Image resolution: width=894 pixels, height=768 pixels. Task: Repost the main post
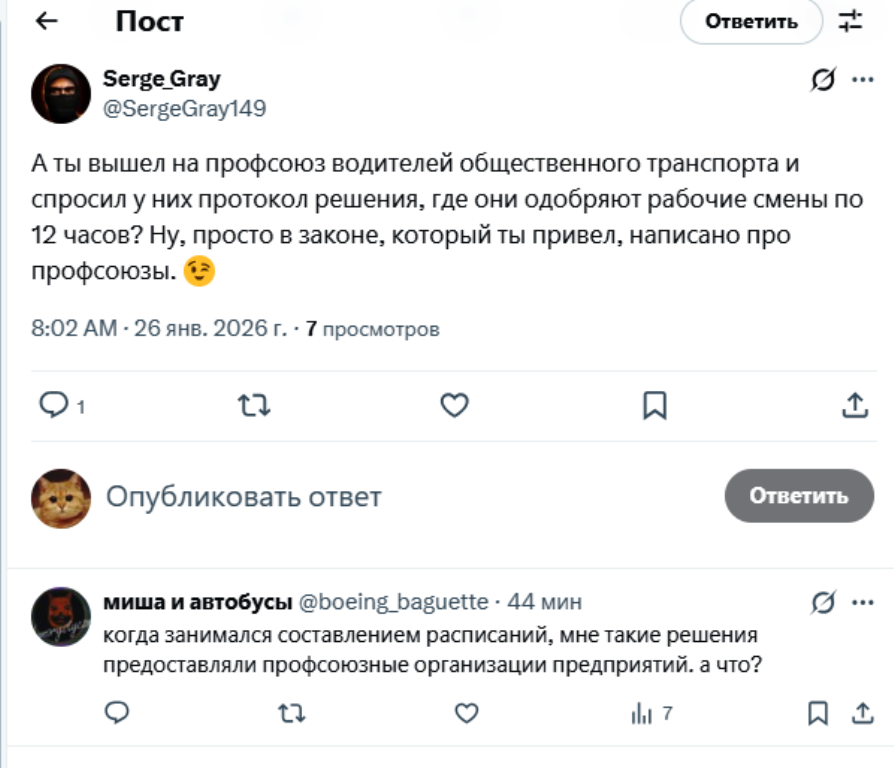click(x=253, y=404)
